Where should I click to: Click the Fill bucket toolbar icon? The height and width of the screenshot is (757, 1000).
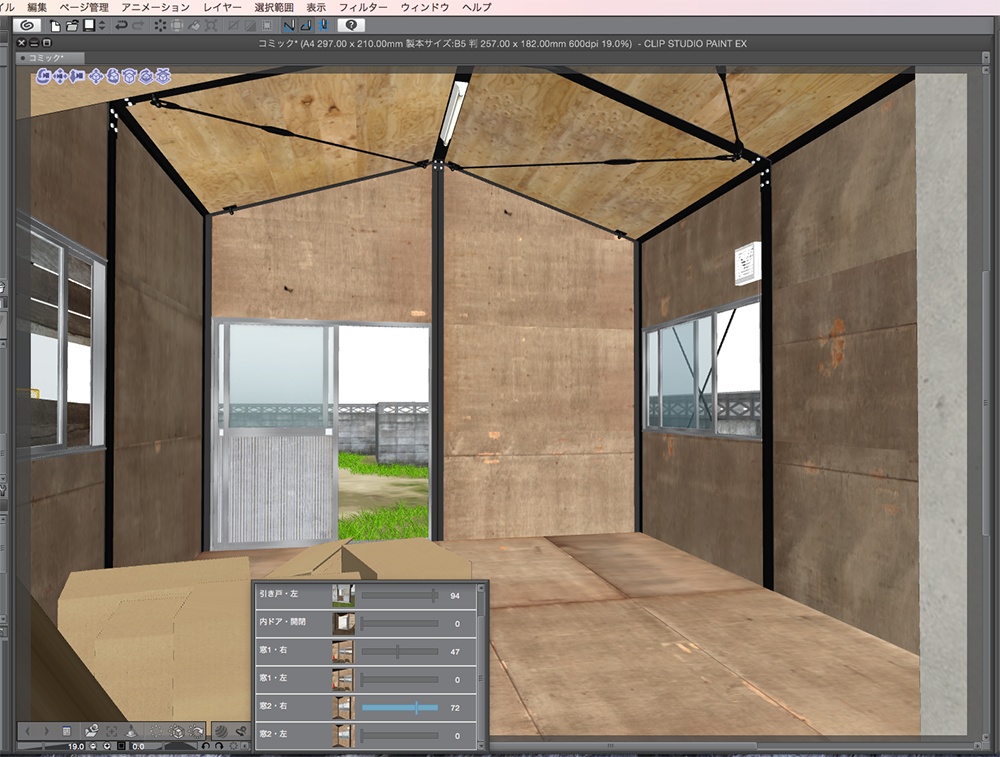tap(195, 25)
